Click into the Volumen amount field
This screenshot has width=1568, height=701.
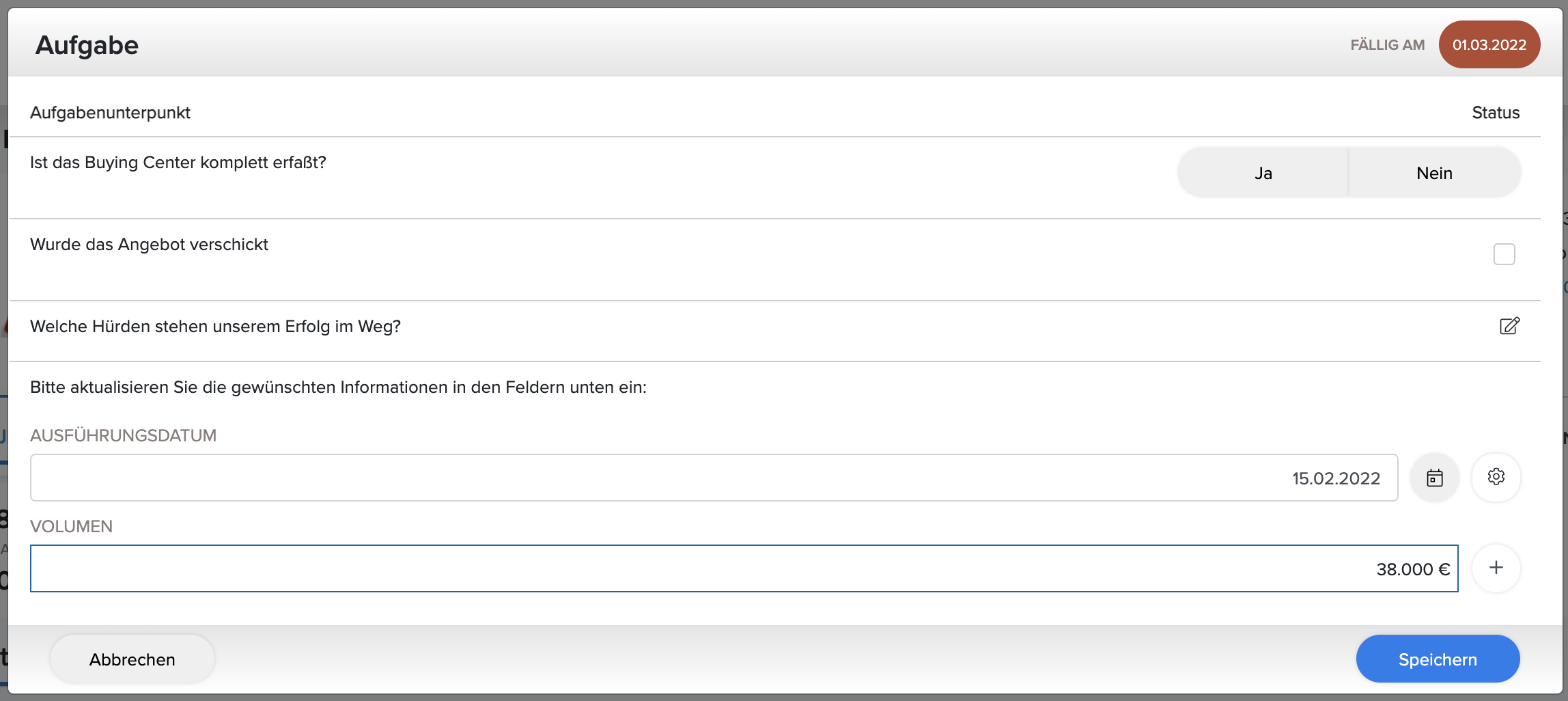point(744,568)
